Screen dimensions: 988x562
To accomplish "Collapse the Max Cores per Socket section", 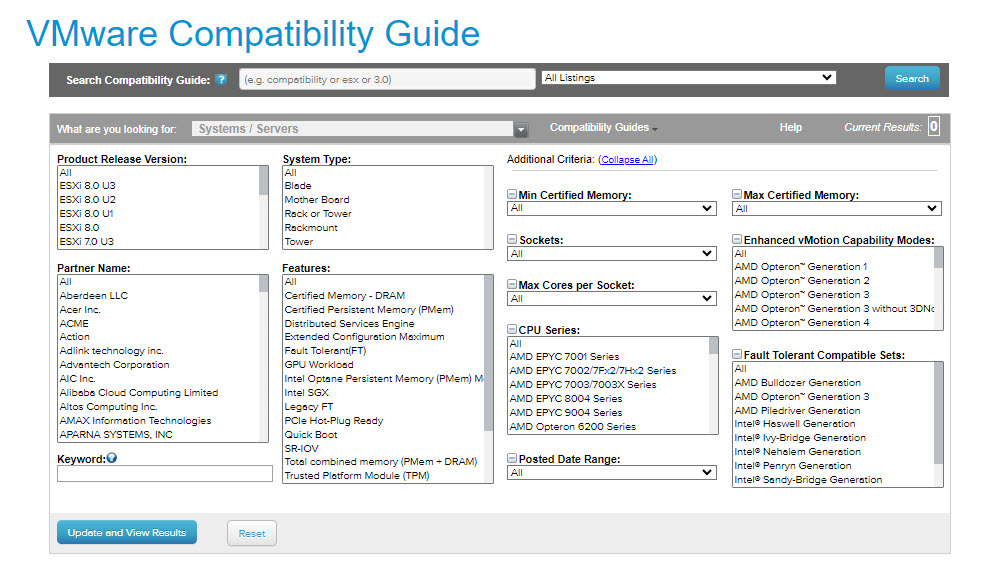I will [512, 284].
